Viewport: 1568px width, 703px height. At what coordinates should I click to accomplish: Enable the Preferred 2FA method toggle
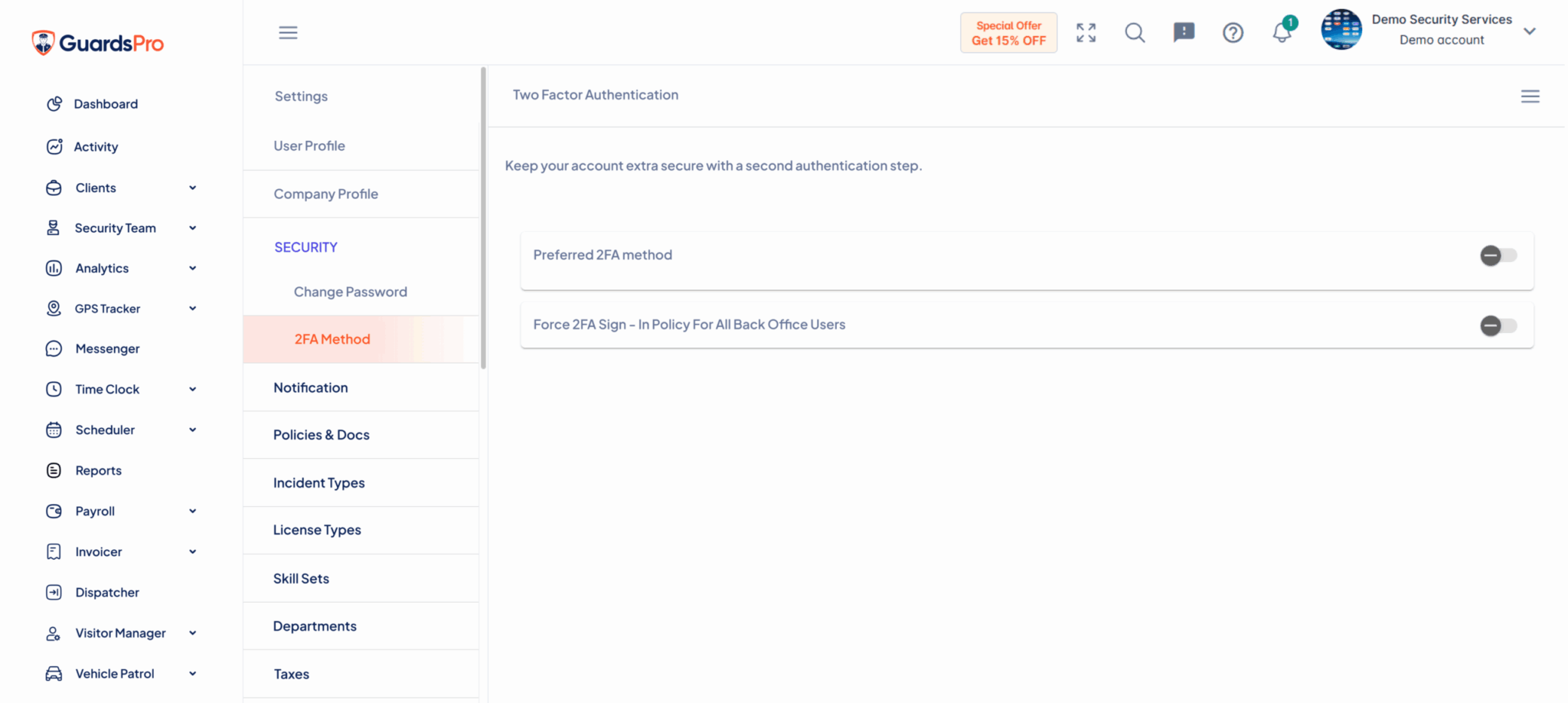tap(1498, 256)
